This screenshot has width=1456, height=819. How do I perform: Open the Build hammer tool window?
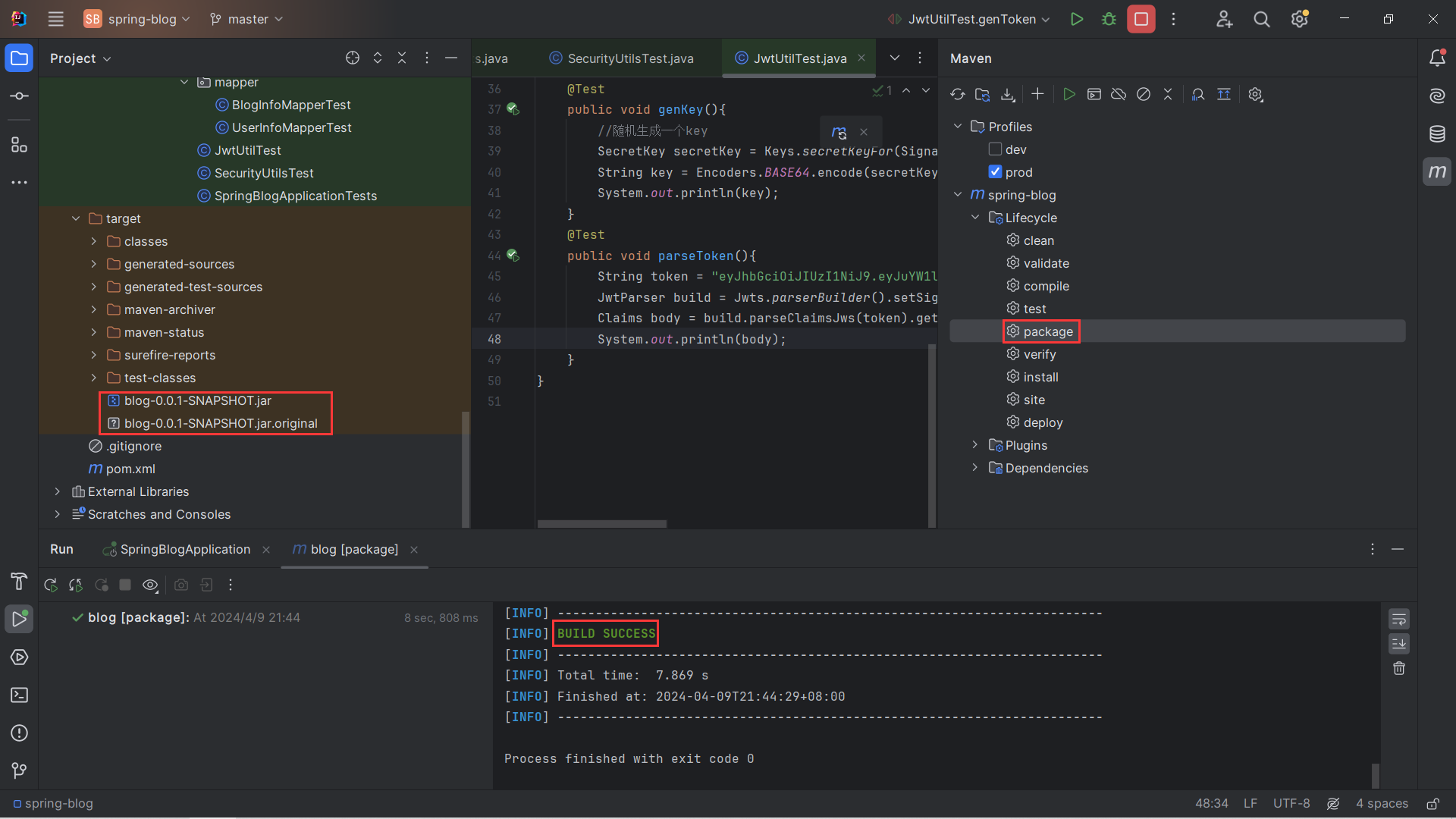click(20, 582)
